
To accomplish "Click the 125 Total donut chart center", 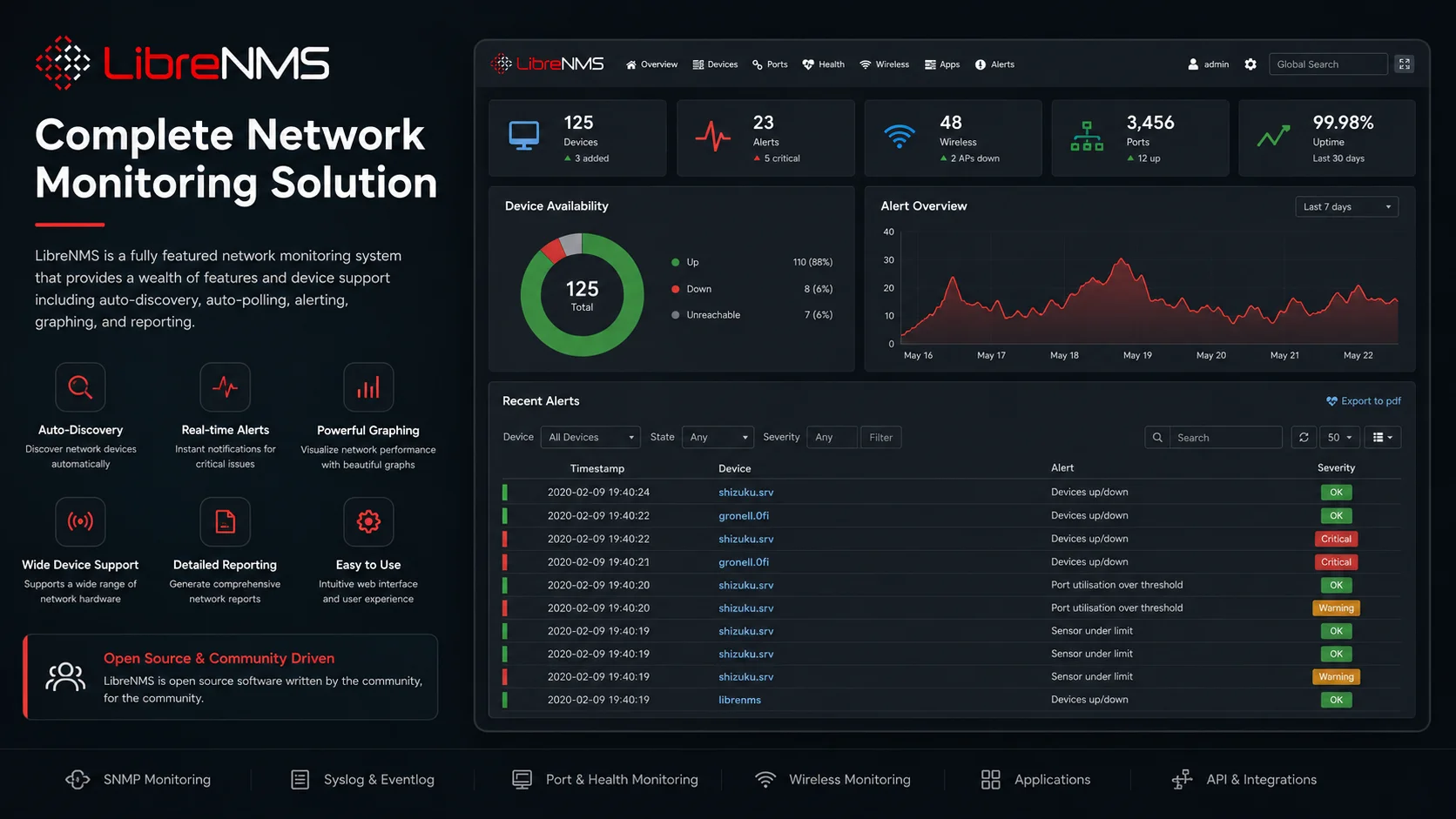I will coord(582,295).
